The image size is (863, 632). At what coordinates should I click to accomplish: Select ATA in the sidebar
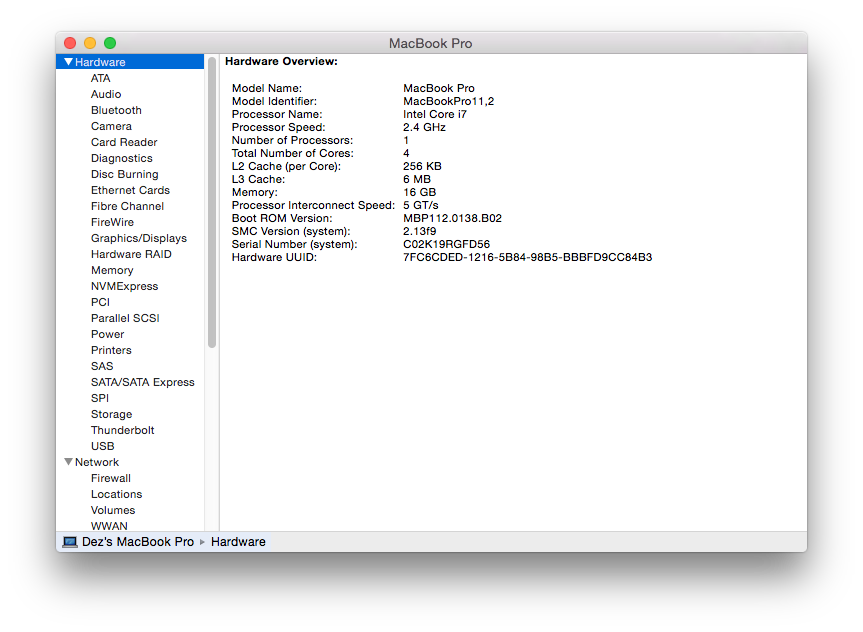101,78
